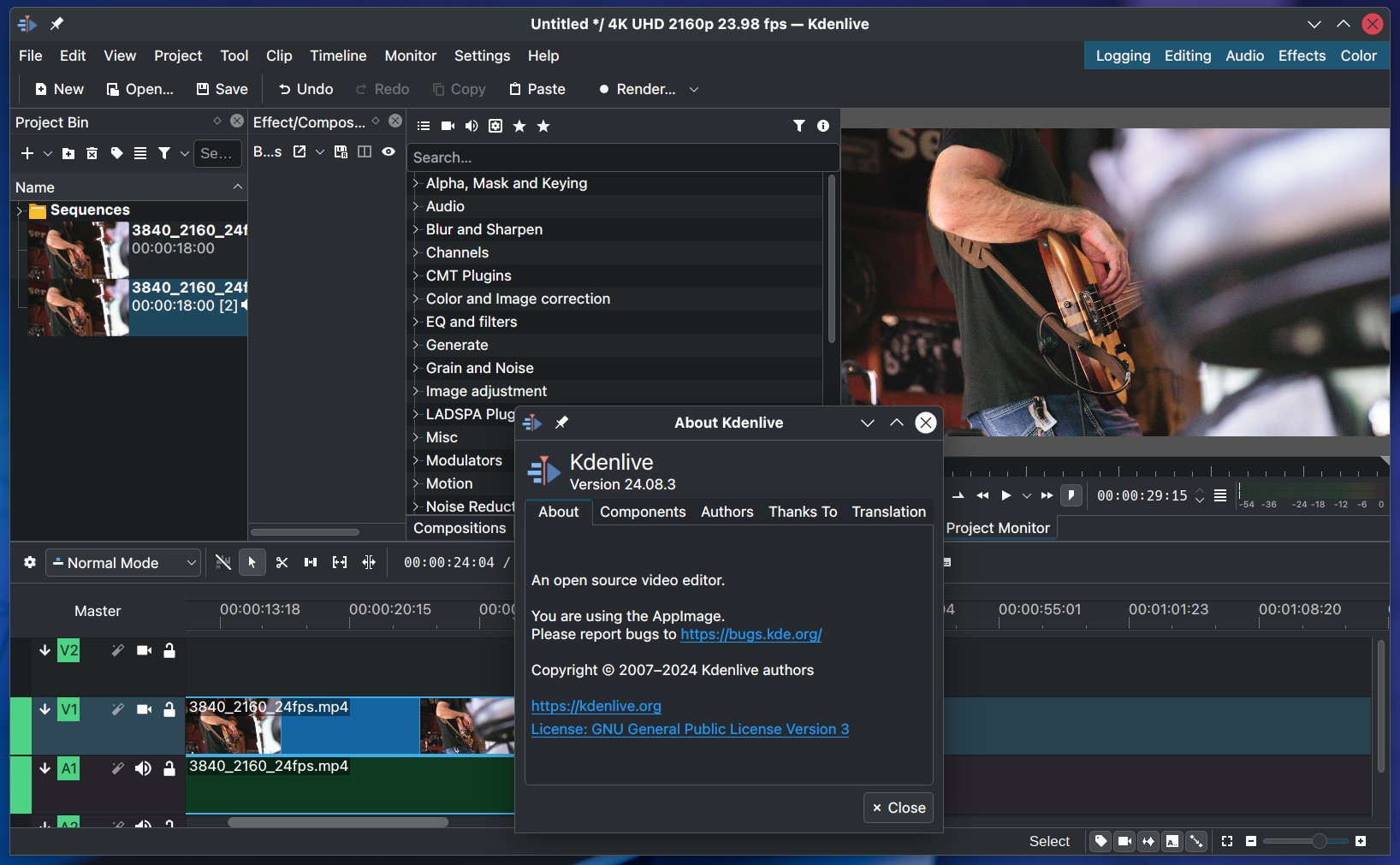
Task: Toggle the effect stack eye visibility icon
Action: coord(389,151)
